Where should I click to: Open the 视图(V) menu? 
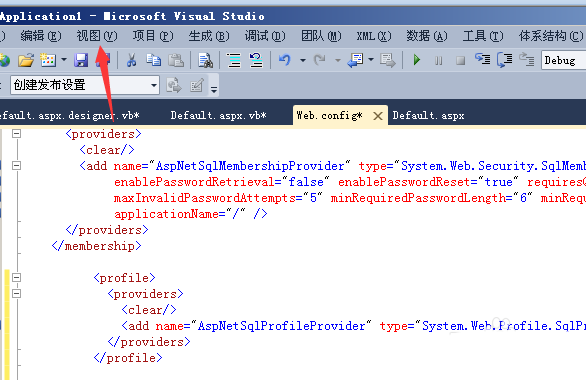pyautogui.click(x=97, y=36)
